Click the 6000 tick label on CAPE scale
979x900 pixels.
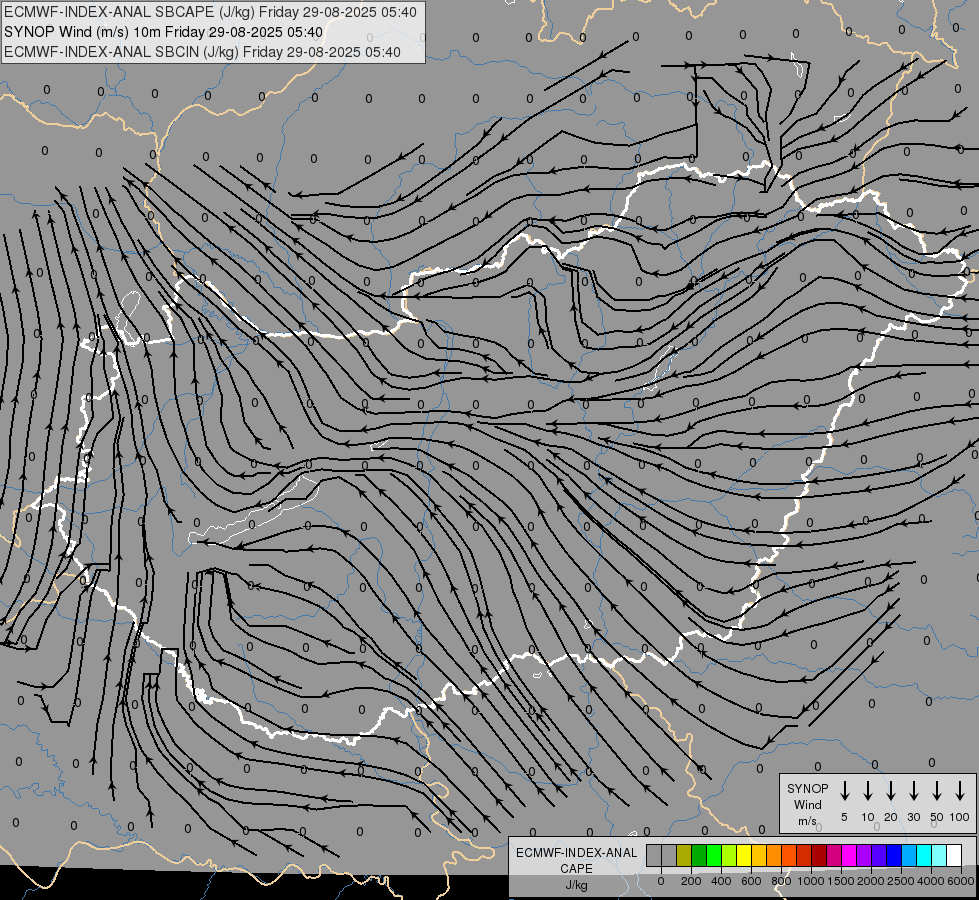[x=961, y=881]
